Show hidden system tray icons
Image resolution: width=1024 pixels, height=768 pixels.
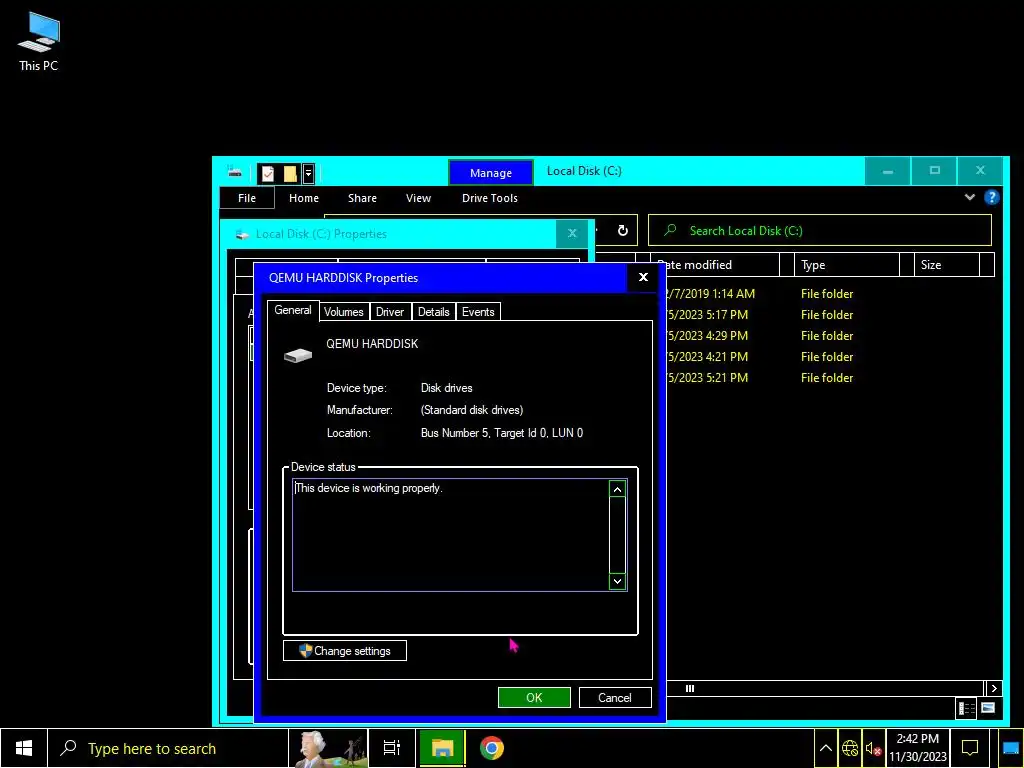(x=825, y=748)
